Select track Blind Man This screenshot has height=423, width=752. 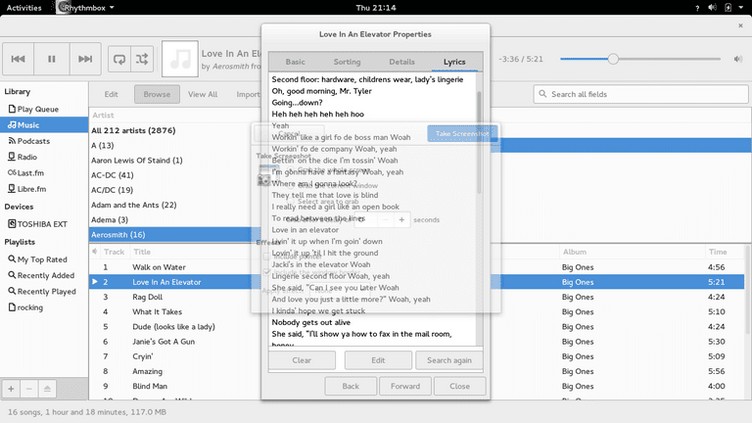pyautogui.click(x=150, y=386)
